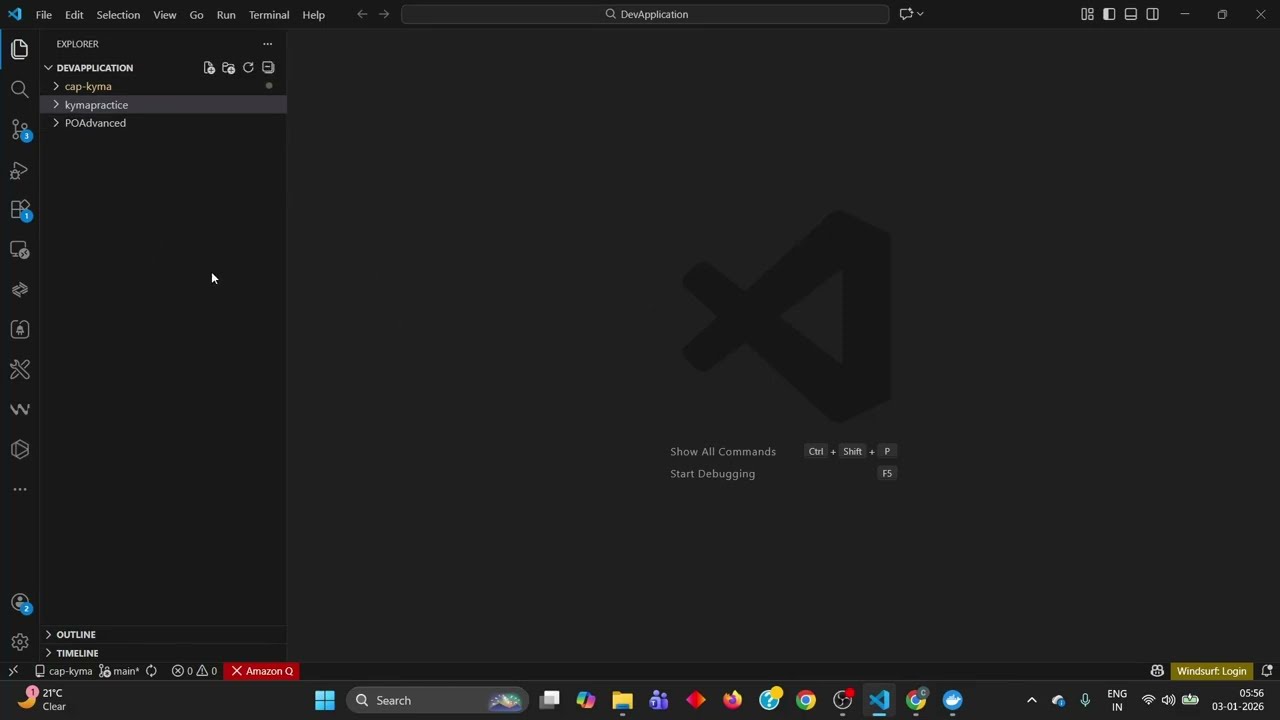Toggle the bottom panel visibility

pos(1131,14)
